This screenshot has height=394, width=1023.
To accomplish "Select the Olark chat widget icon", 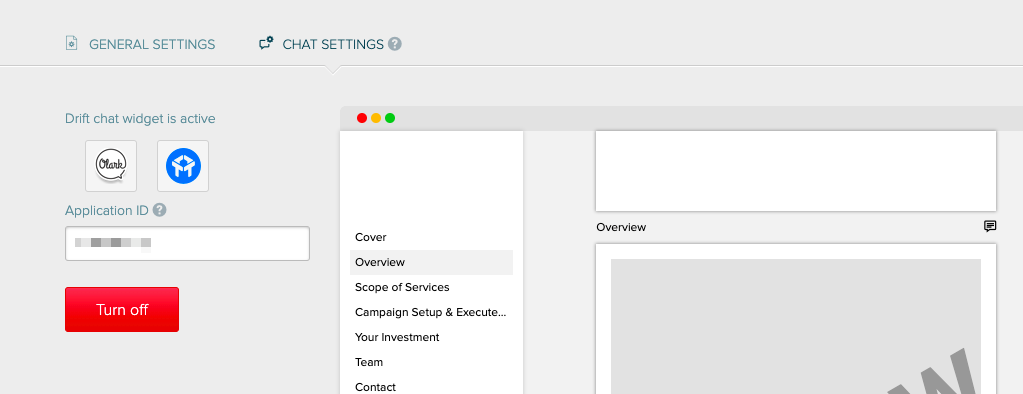I will click(x=111, y=166).
